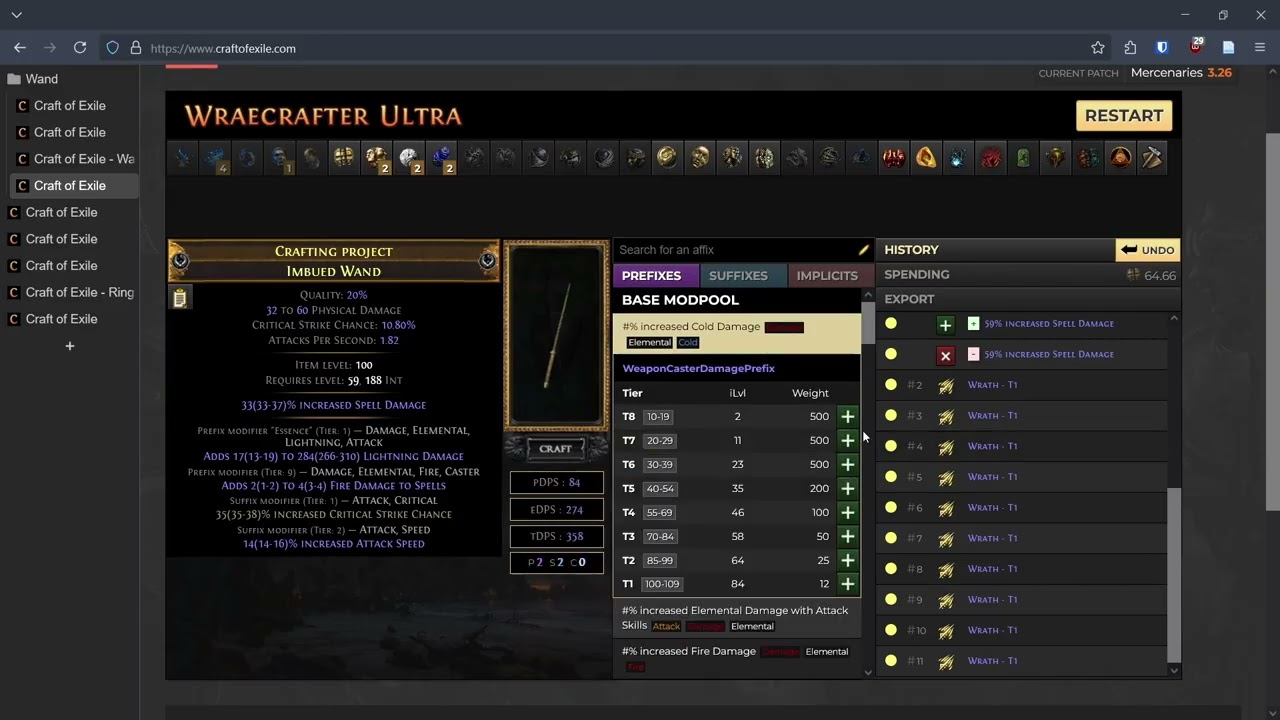Image resolution: width=1280 pixels, height=720 pixels.
Task: Add tier T5 40-54 with plus button
Action: pyautogui.click(x=847, y=488)
